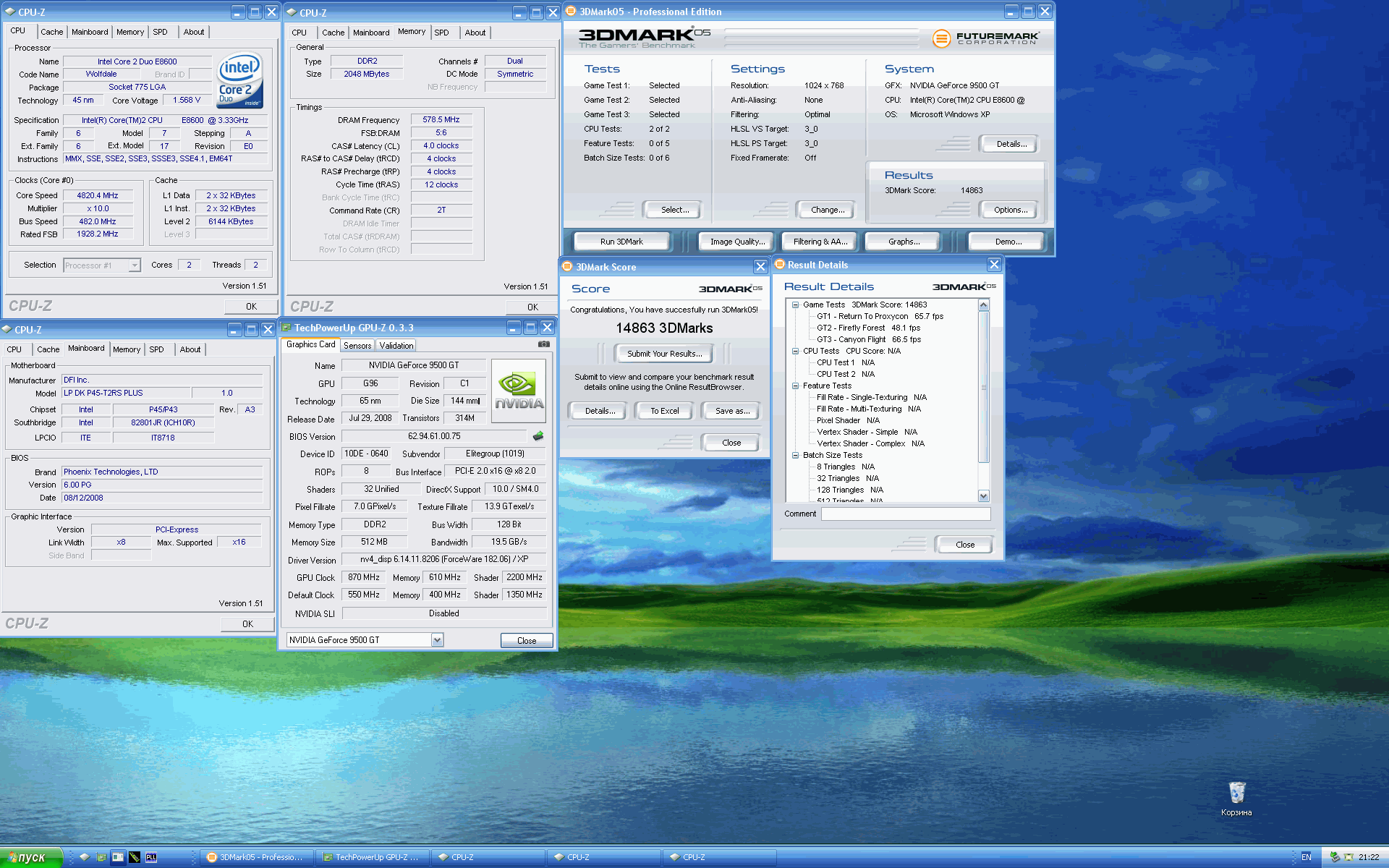
Task: Launch CPU-Z from the quick launch bar
Action: [x=85, y=857]
